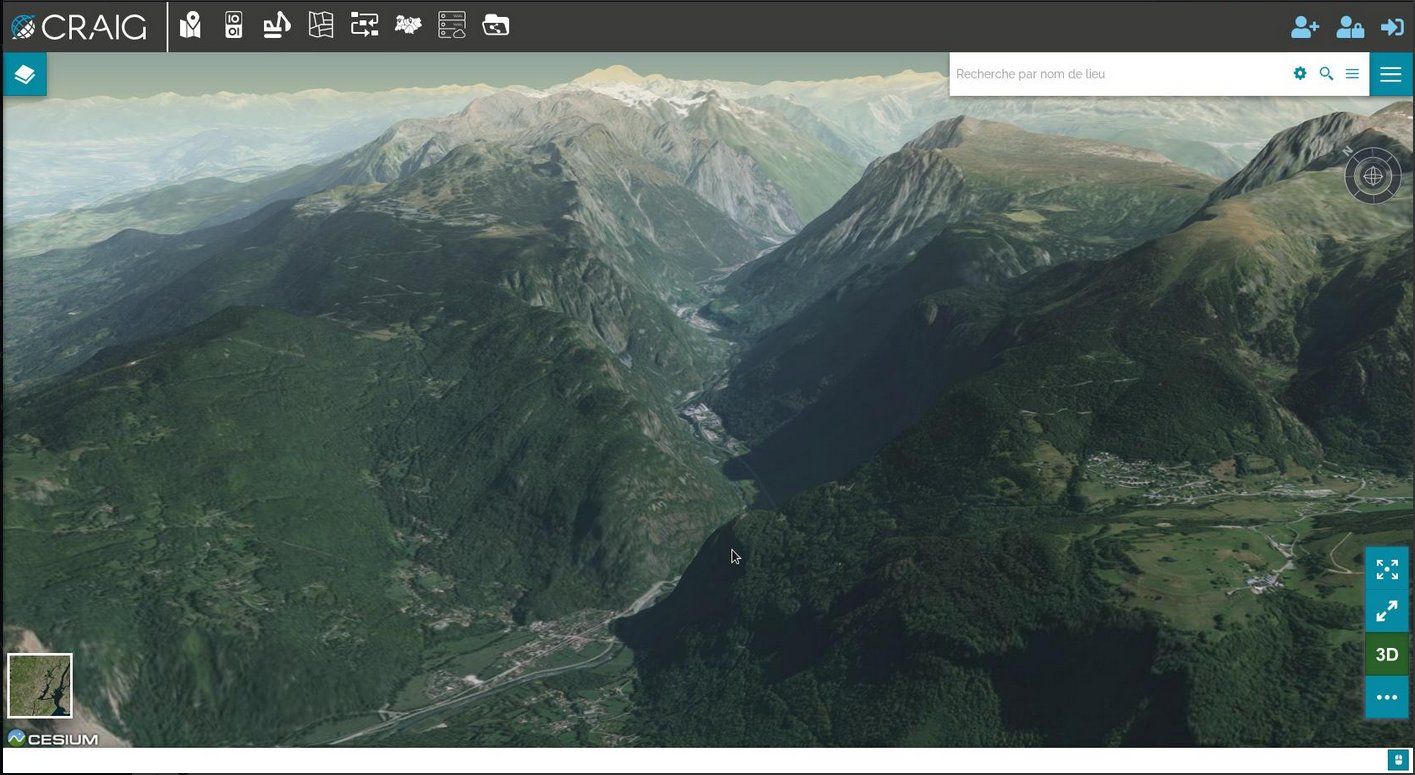Click the Cesium logo link
The width and height of the screenshot is (1415, 775).
(x=53, y=739)
